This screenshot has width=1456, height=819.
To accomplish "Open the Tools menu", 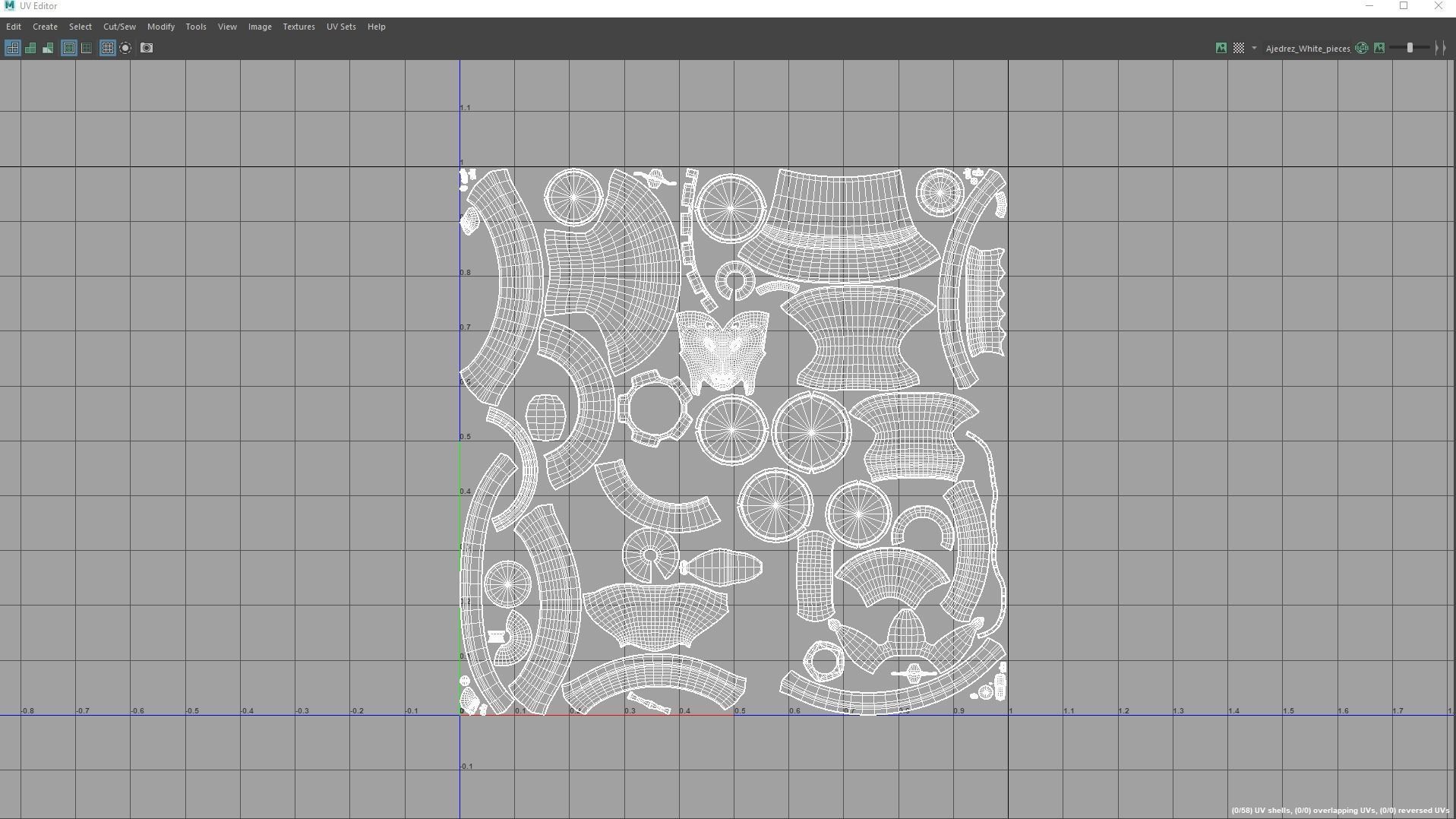I will tap(196, 27).
